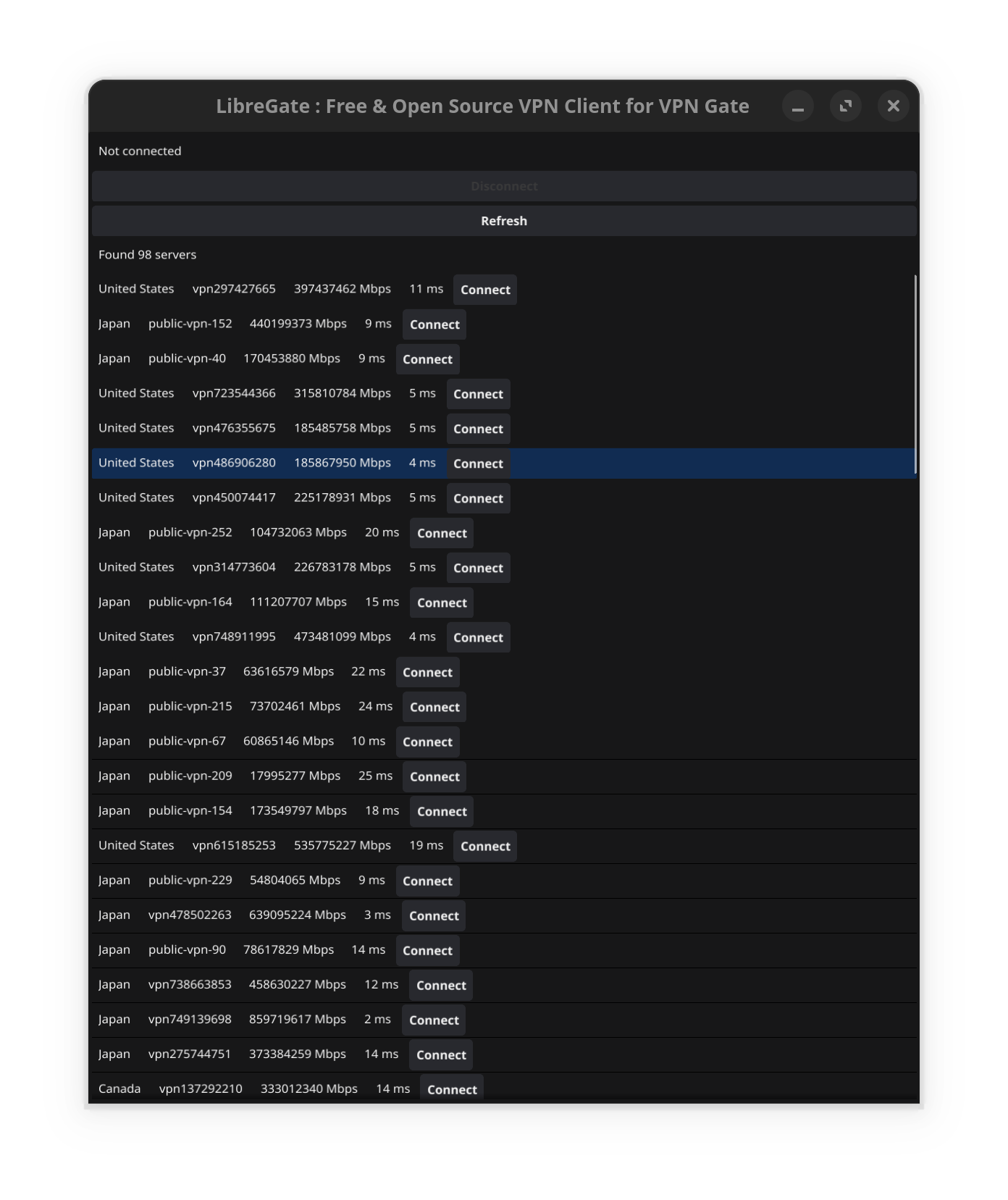Click the greyed-out Disconnect button
The width and height of the screenshot is (1008, 1200).
tap(504, 186)
